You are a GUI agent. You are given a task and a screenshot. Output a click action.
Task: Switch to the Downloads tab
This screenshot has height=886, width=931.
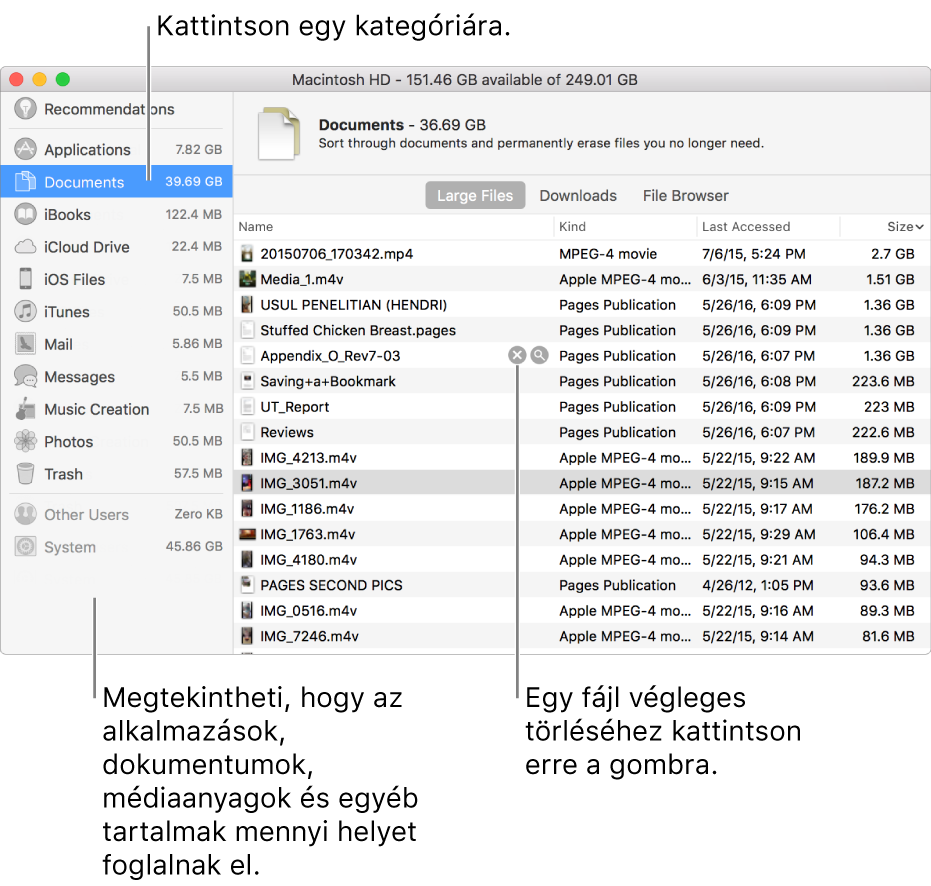(x=578, y=195)
